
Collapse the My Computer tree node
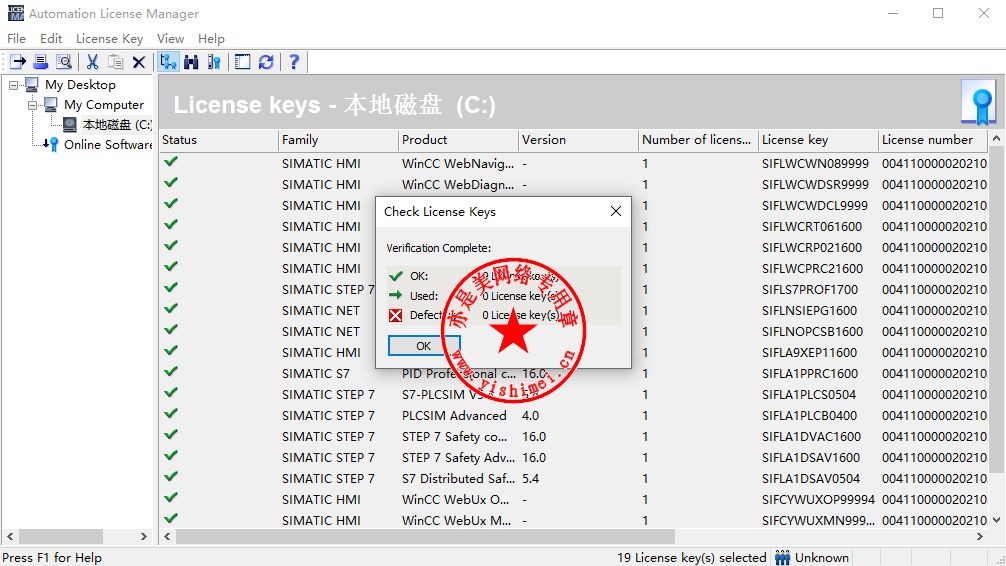tap(32, 105)
